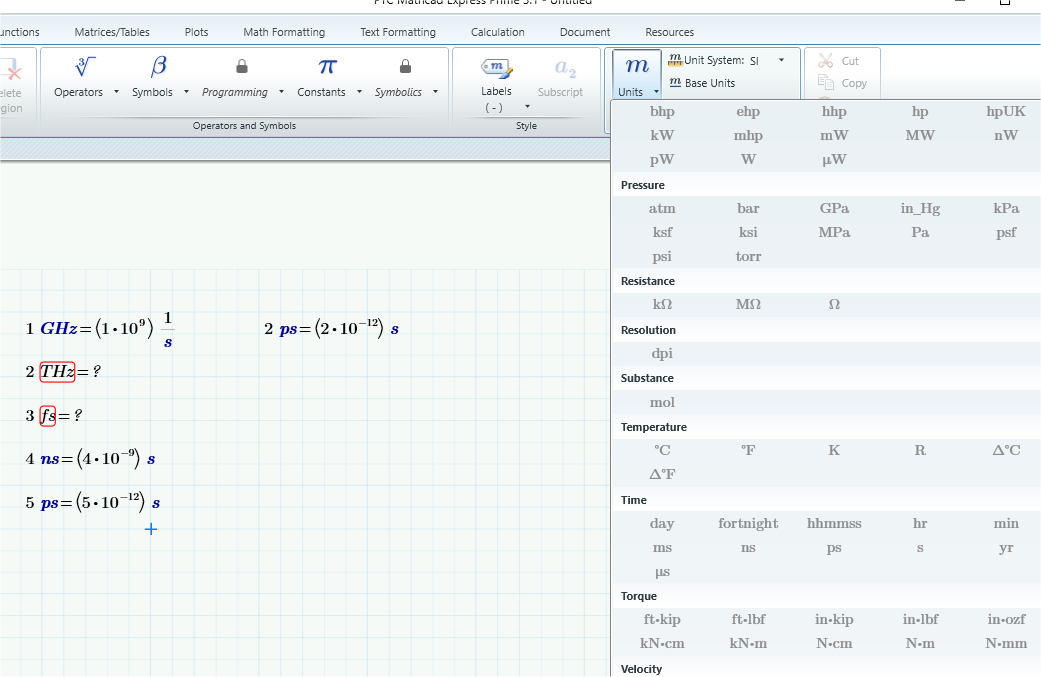Click the Subscript a2 icon
This screenshot has width=1041, height=677.
[x=565, y=68]
